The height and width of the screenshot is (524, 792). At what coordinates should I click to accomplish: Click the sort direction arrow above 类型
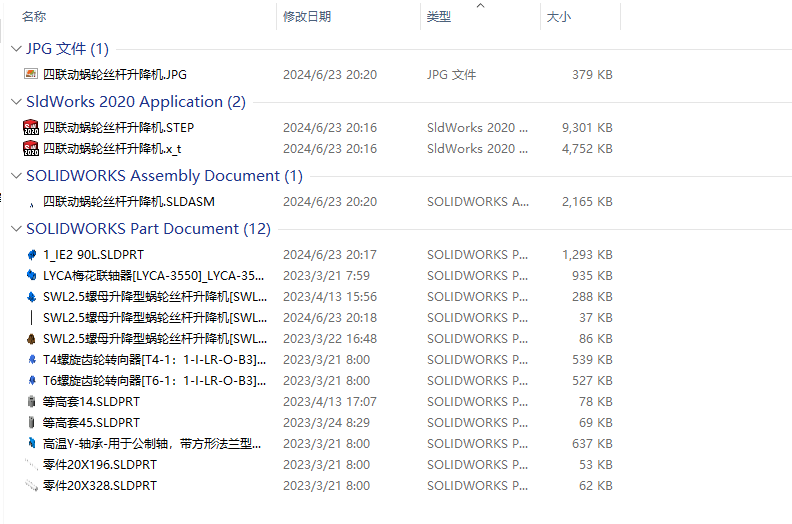(x=480, y=5)
